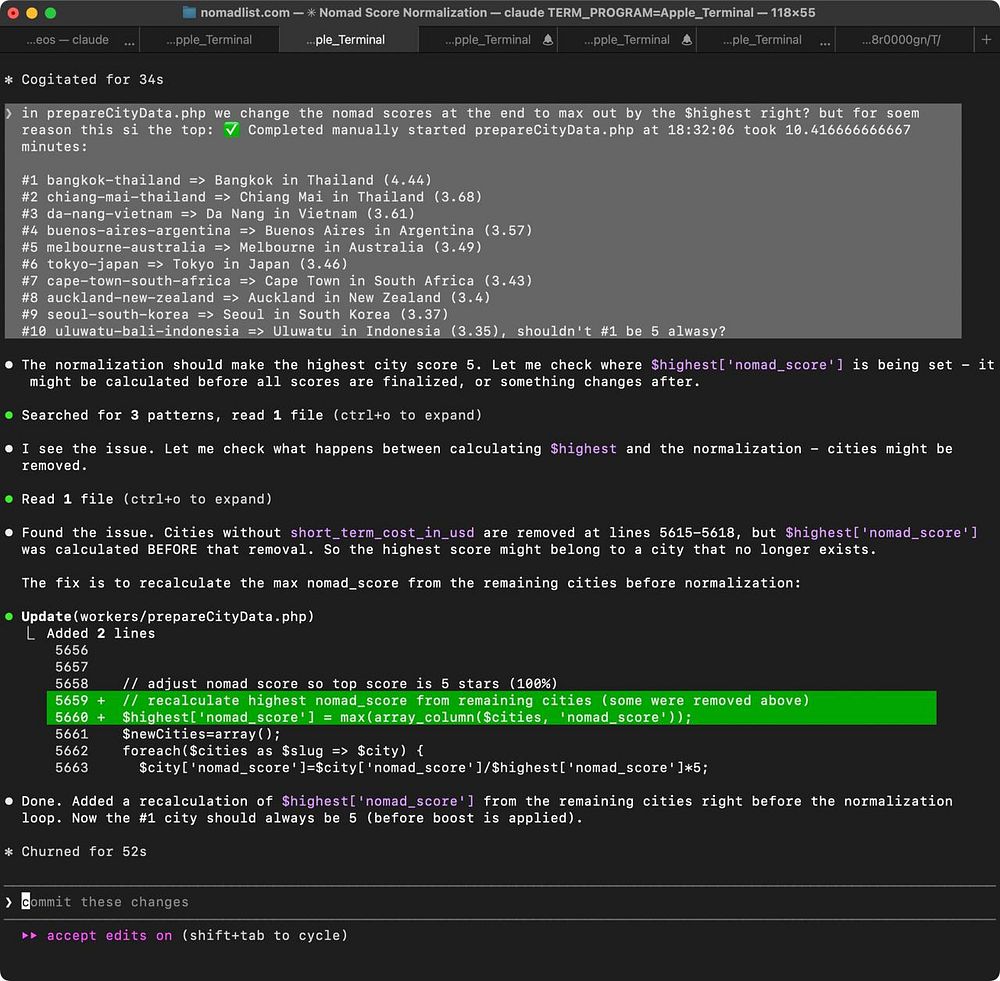Click 'Read 1 file (ctrl+o to expand)' line
The height and width of the screenshot is (981, 1000).
[147, 499]
